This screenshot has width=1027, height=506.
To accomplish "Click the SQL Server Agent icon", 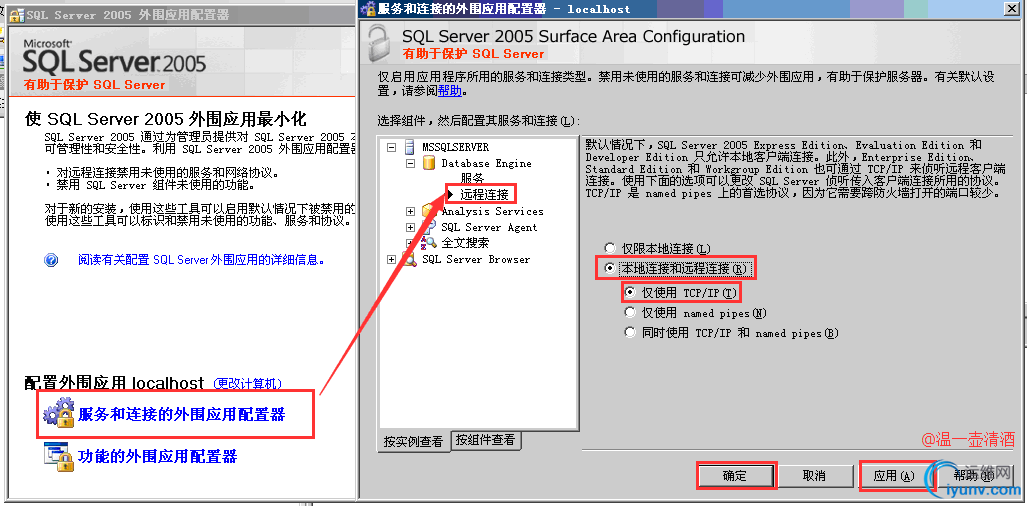I will pos(429,227).
